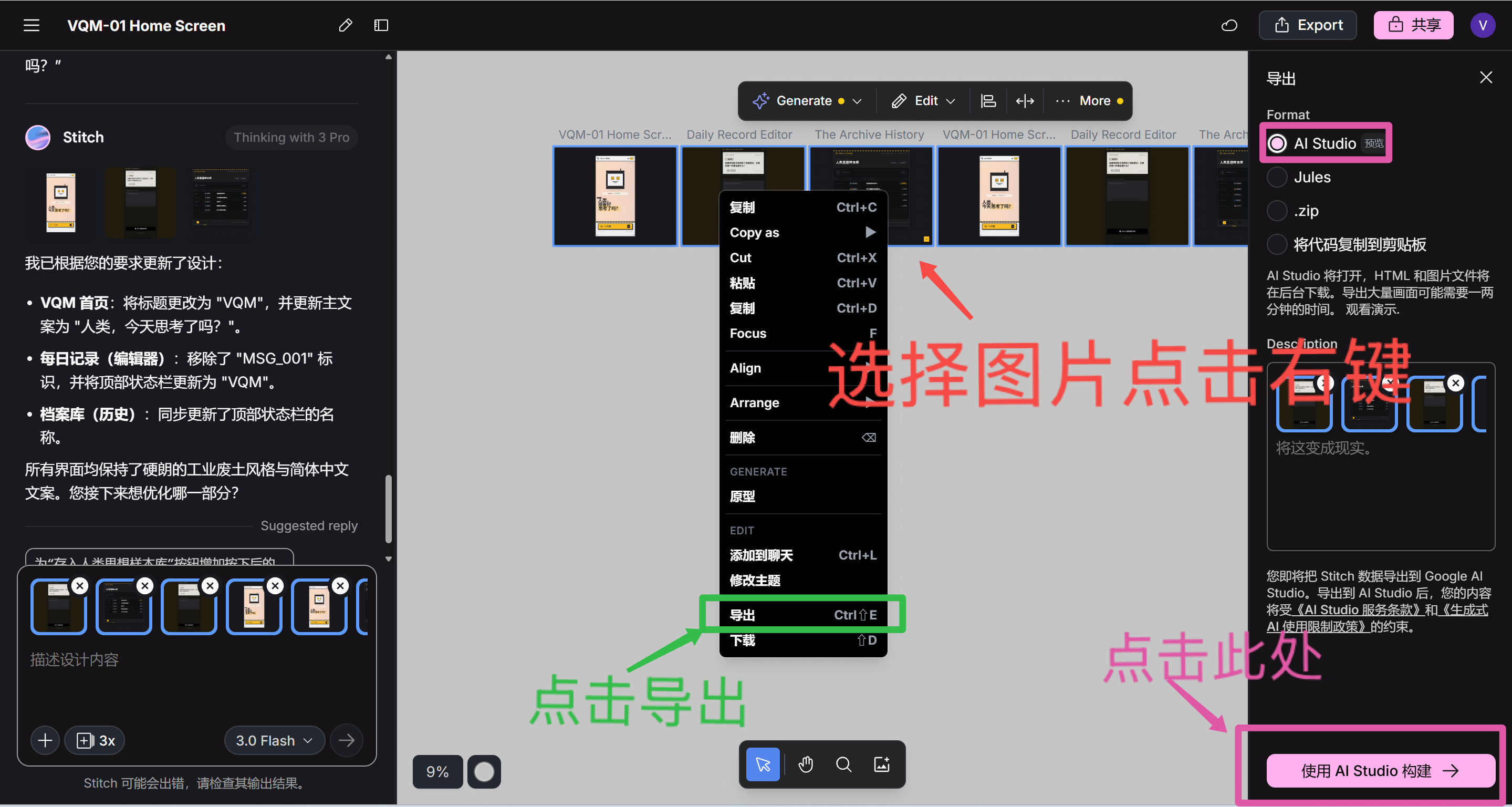Click the round canvas color swatch

(484, 772)
